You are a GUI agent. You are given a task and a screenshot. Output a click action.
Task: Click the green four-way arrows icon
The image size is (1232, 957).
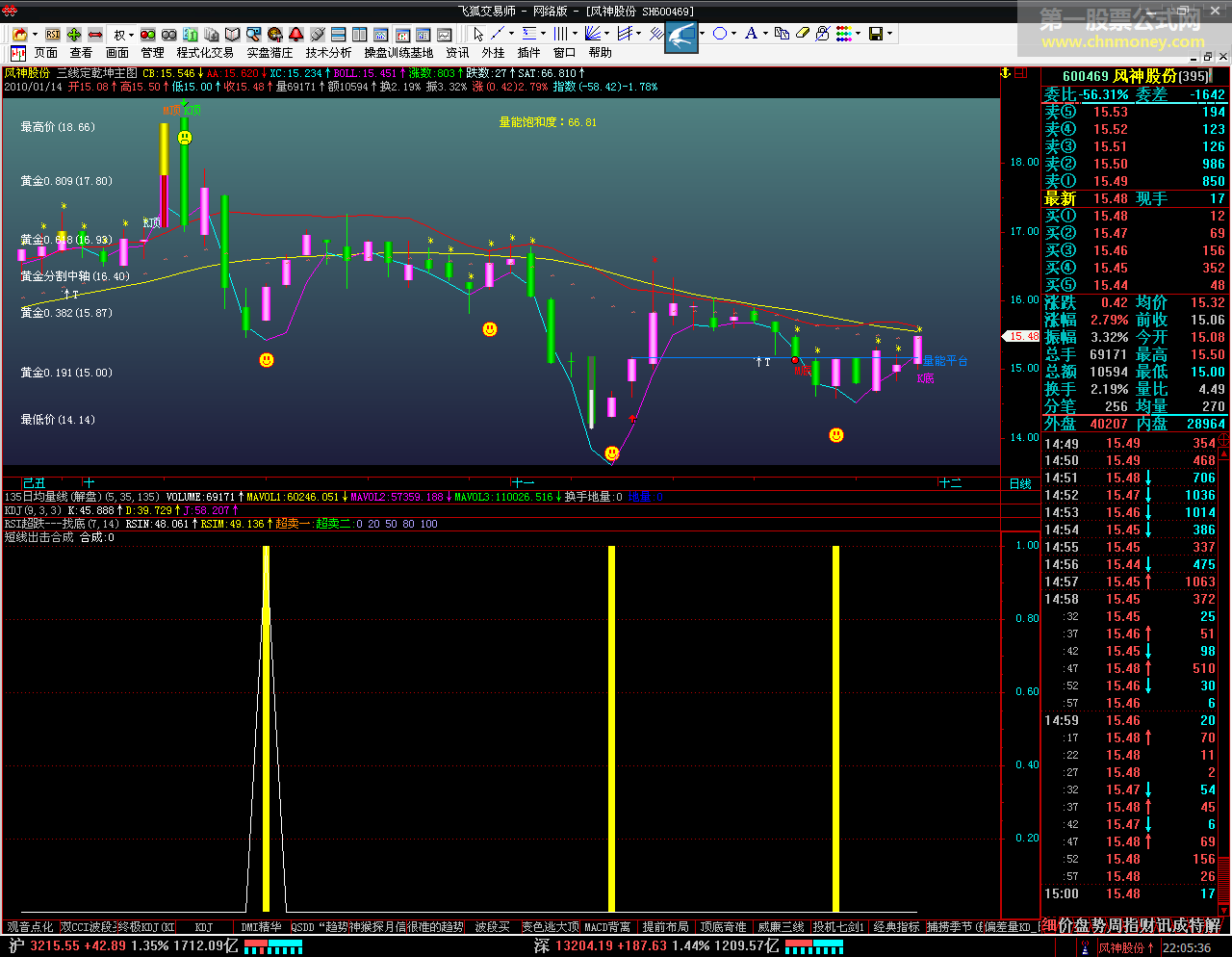point(74,34)
